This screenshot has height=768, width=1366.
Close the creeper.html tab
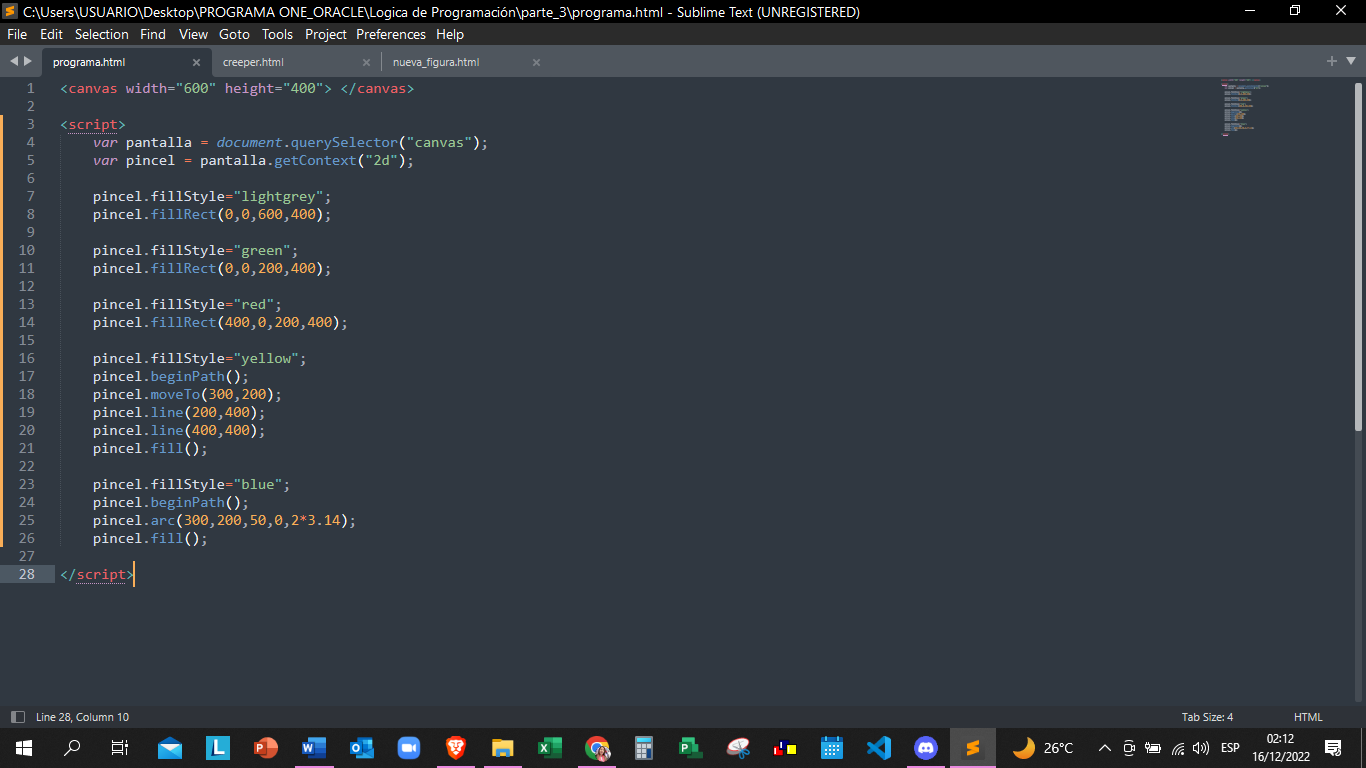pos(366,62)
